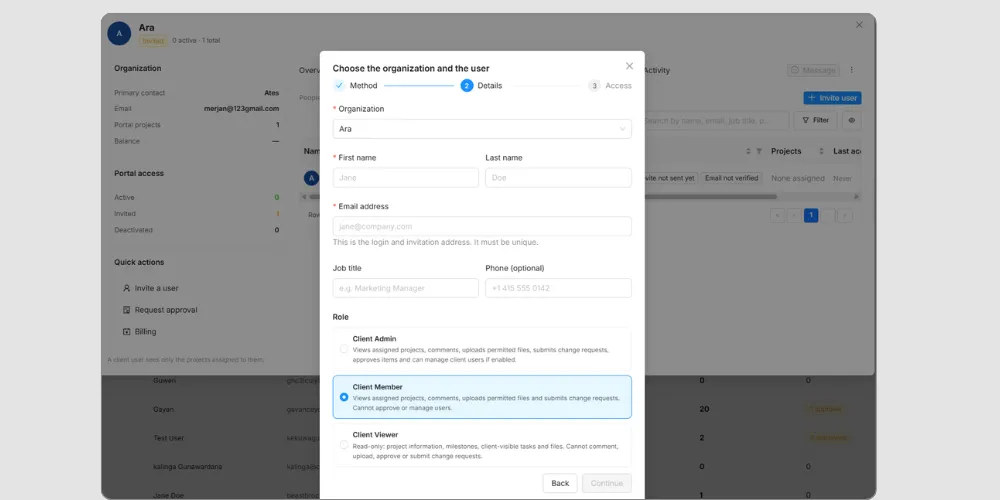The image size is (1000, 500).
Task: Select the Client Member role radio
Action: click(x=344, y=397)
